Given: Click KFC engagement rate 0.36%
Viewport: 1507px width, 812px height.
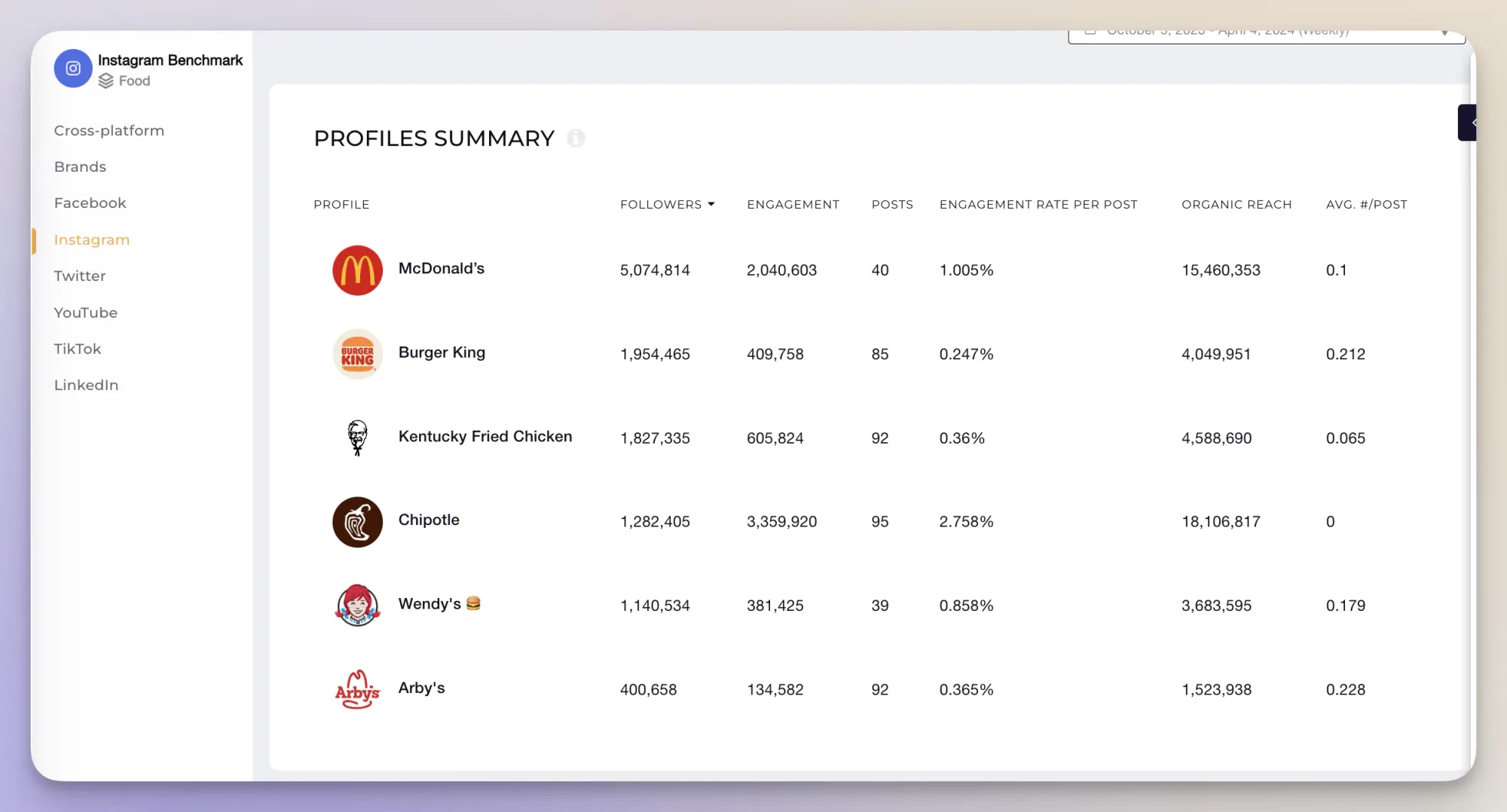Looking at the screenshot, I should (961, 438).
